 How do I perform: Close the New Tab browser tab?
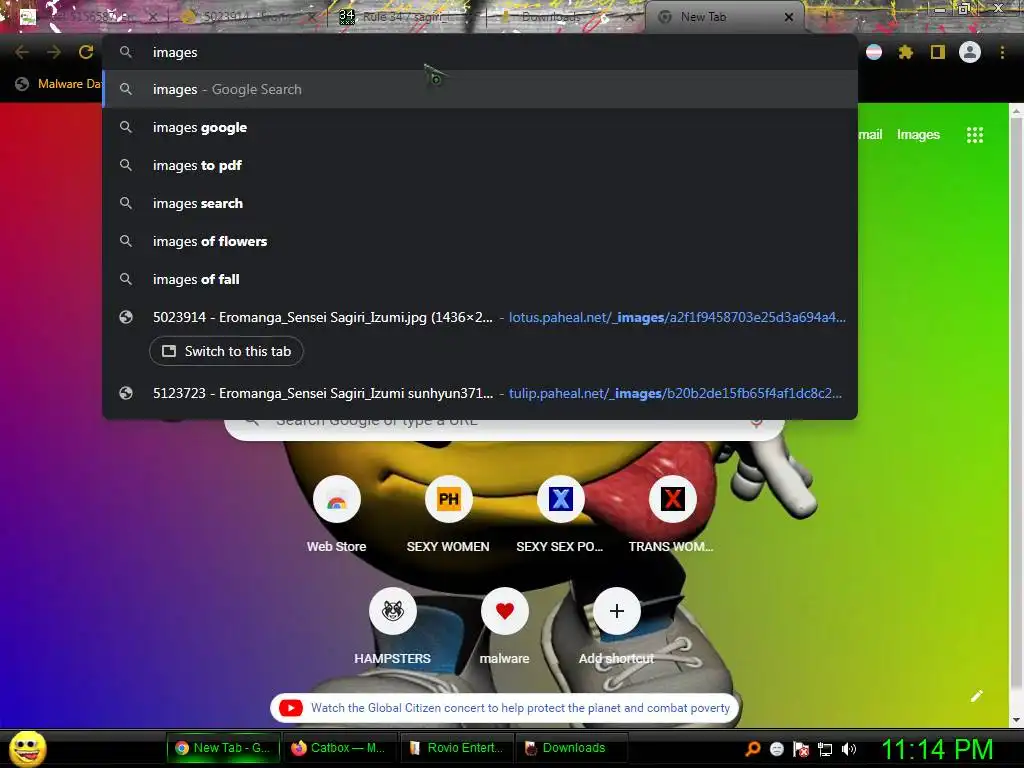(789, 17)
